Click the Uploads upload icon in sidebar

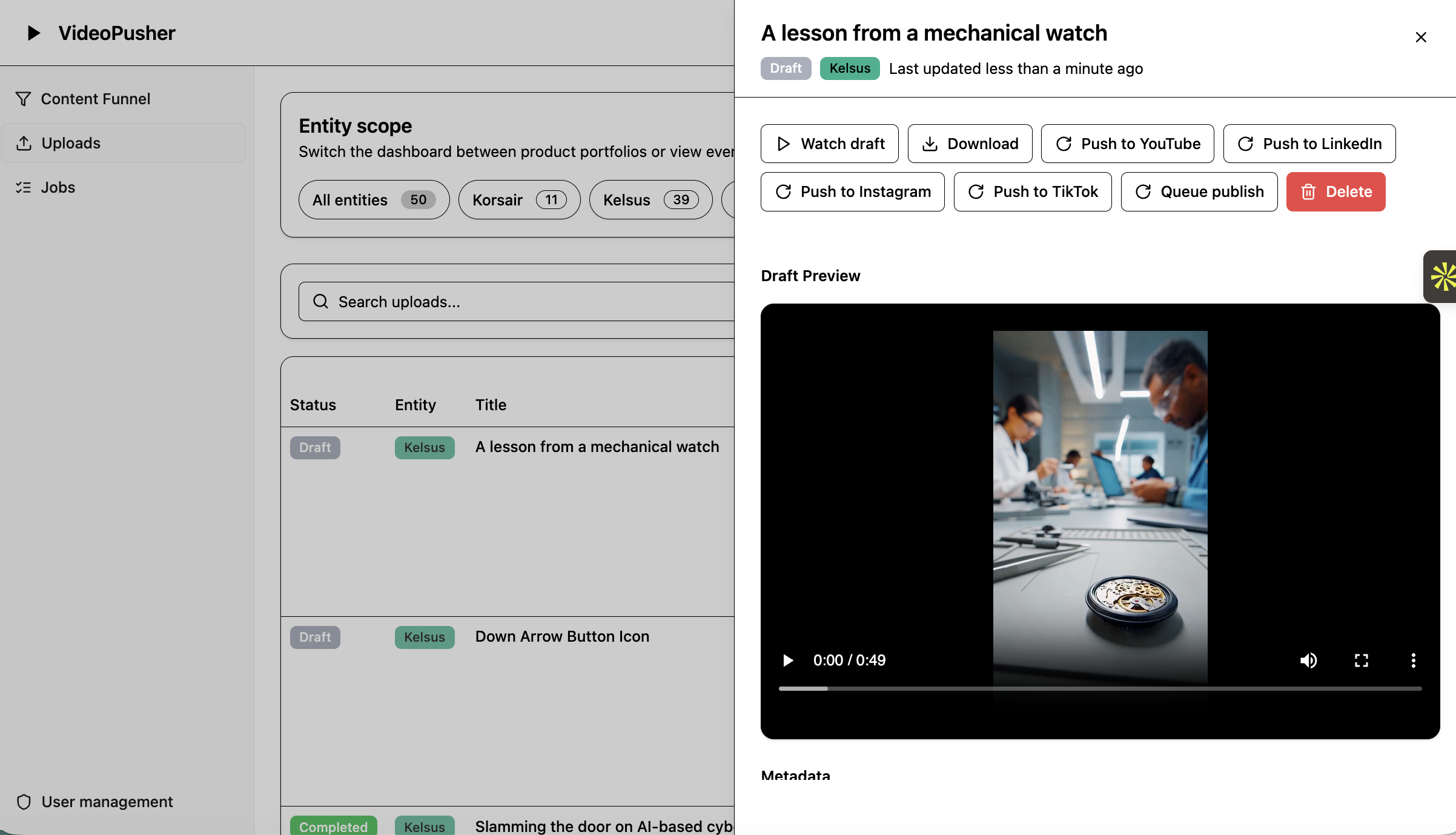[24, 143]
